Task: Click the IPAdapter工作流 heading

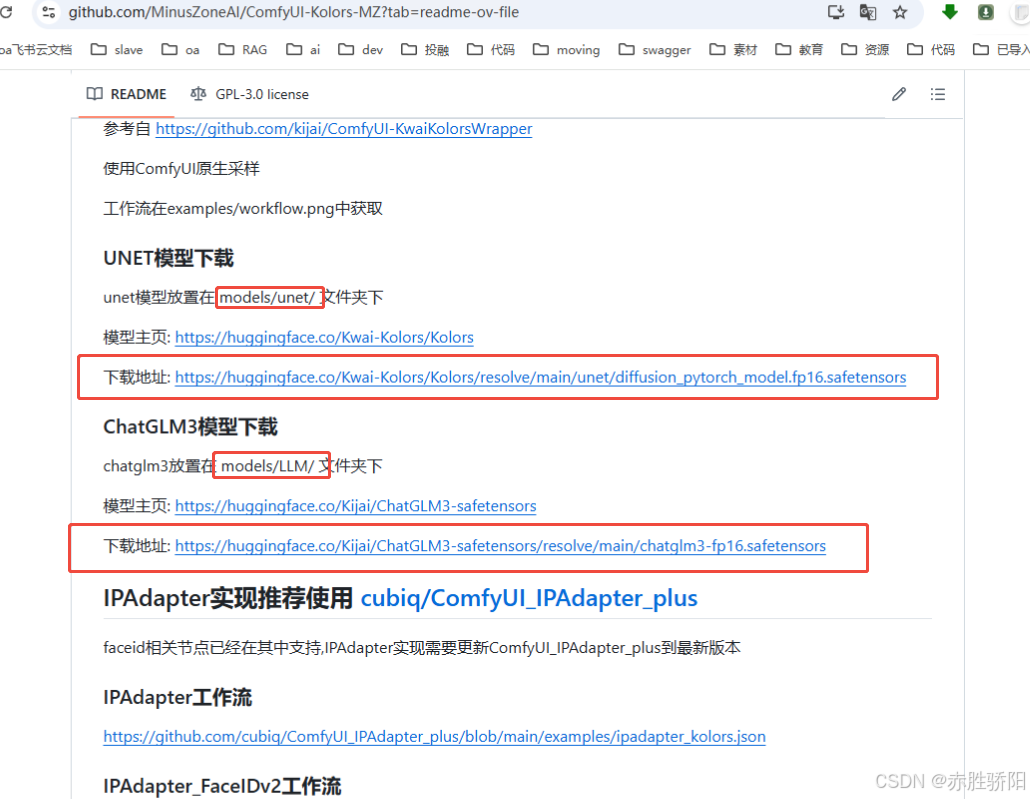Action: pyautogui.click(x=177, y=697)
